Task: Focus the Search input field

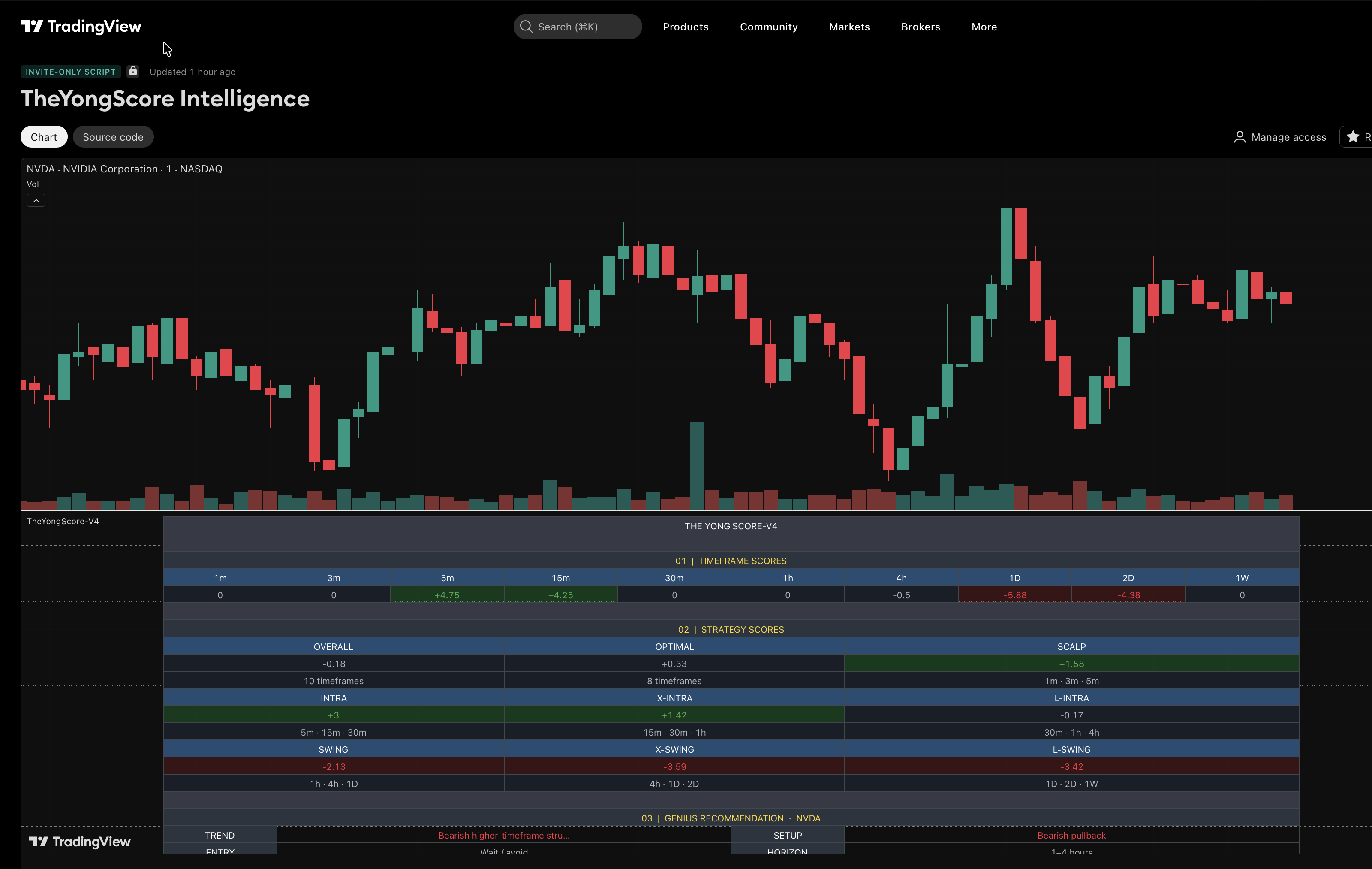Action: click(x=577, y=27)
